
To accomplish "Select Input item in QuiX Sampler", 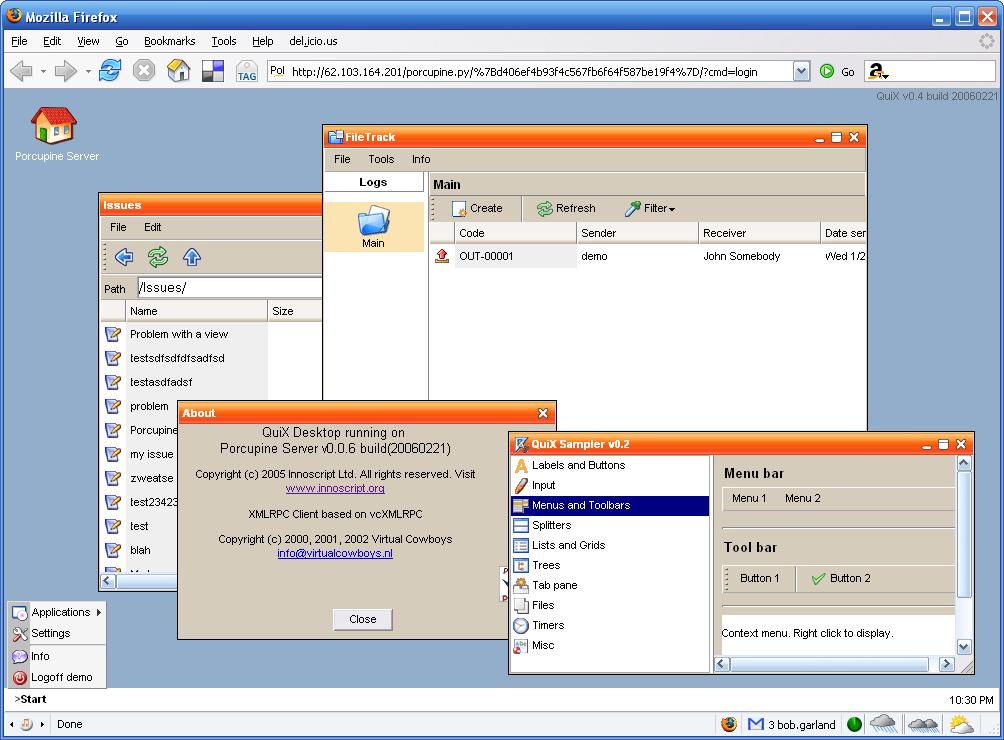I will pyautogui.click(x=543, y=485).
